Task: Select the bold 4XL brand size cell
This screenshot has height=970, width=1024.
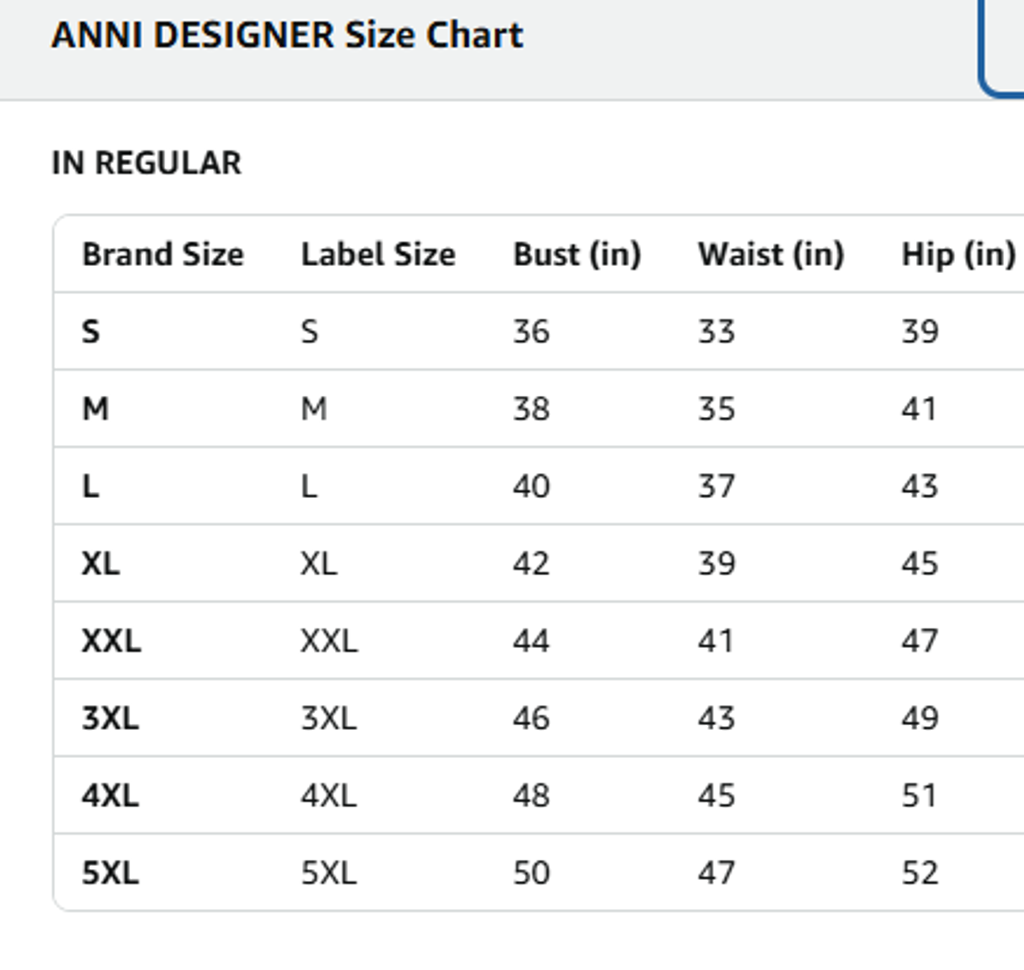Action: tap(110, 796)
